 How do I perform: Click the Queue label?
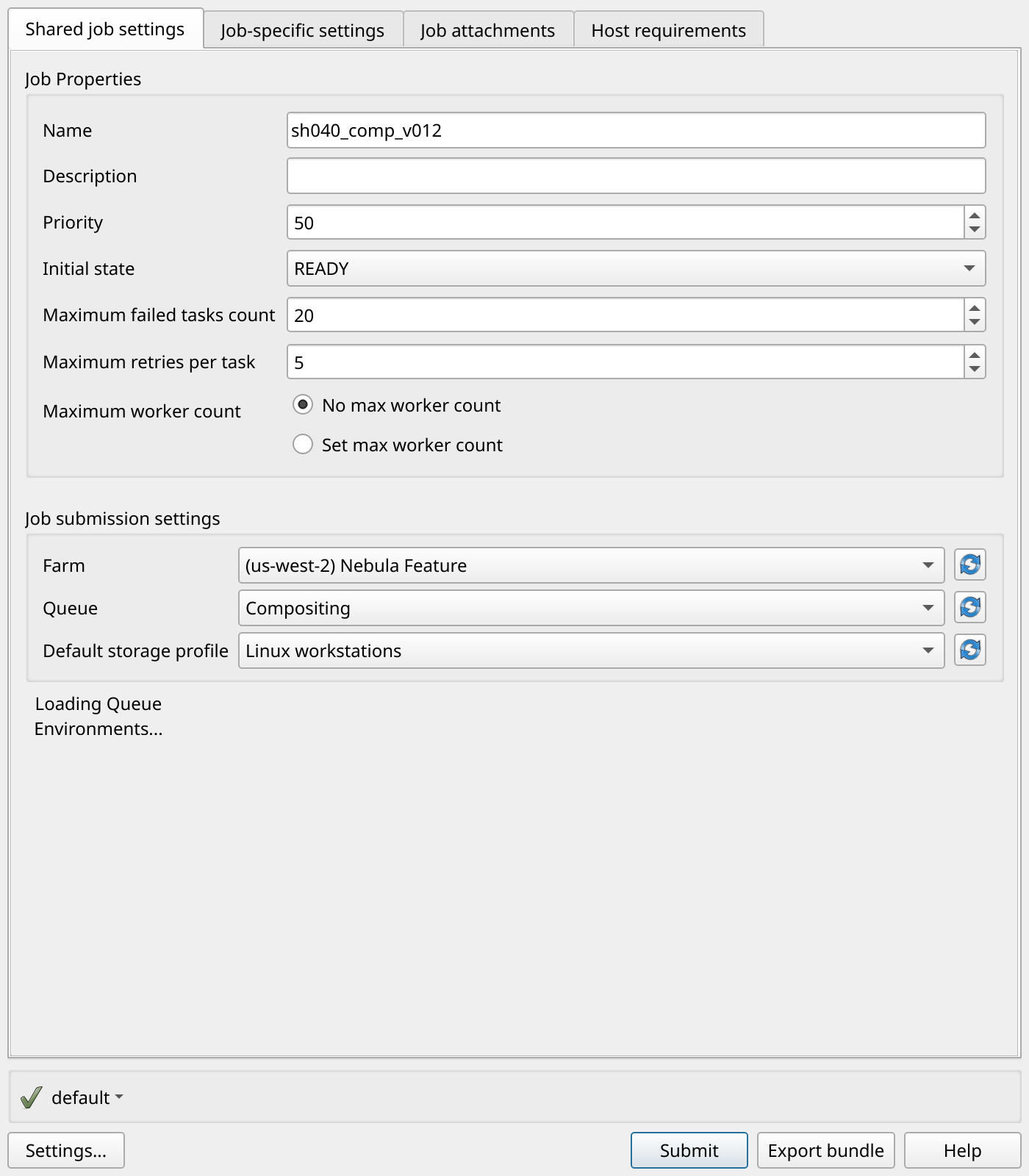click(x=70, y=608)
